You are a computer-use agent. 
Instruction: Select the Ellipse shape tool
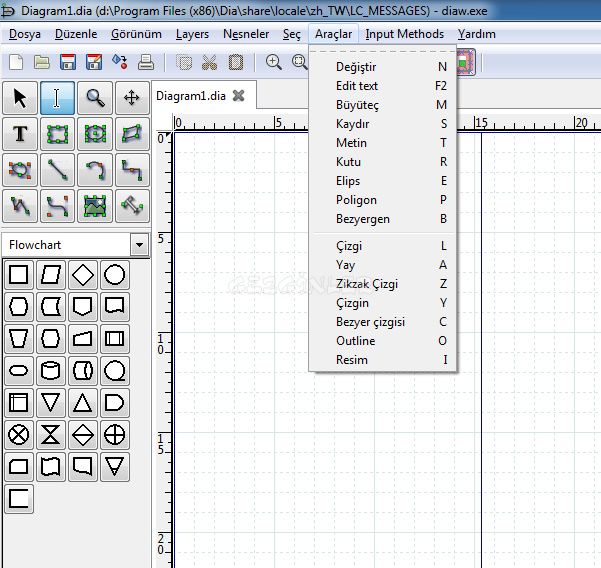coord(95,134)
